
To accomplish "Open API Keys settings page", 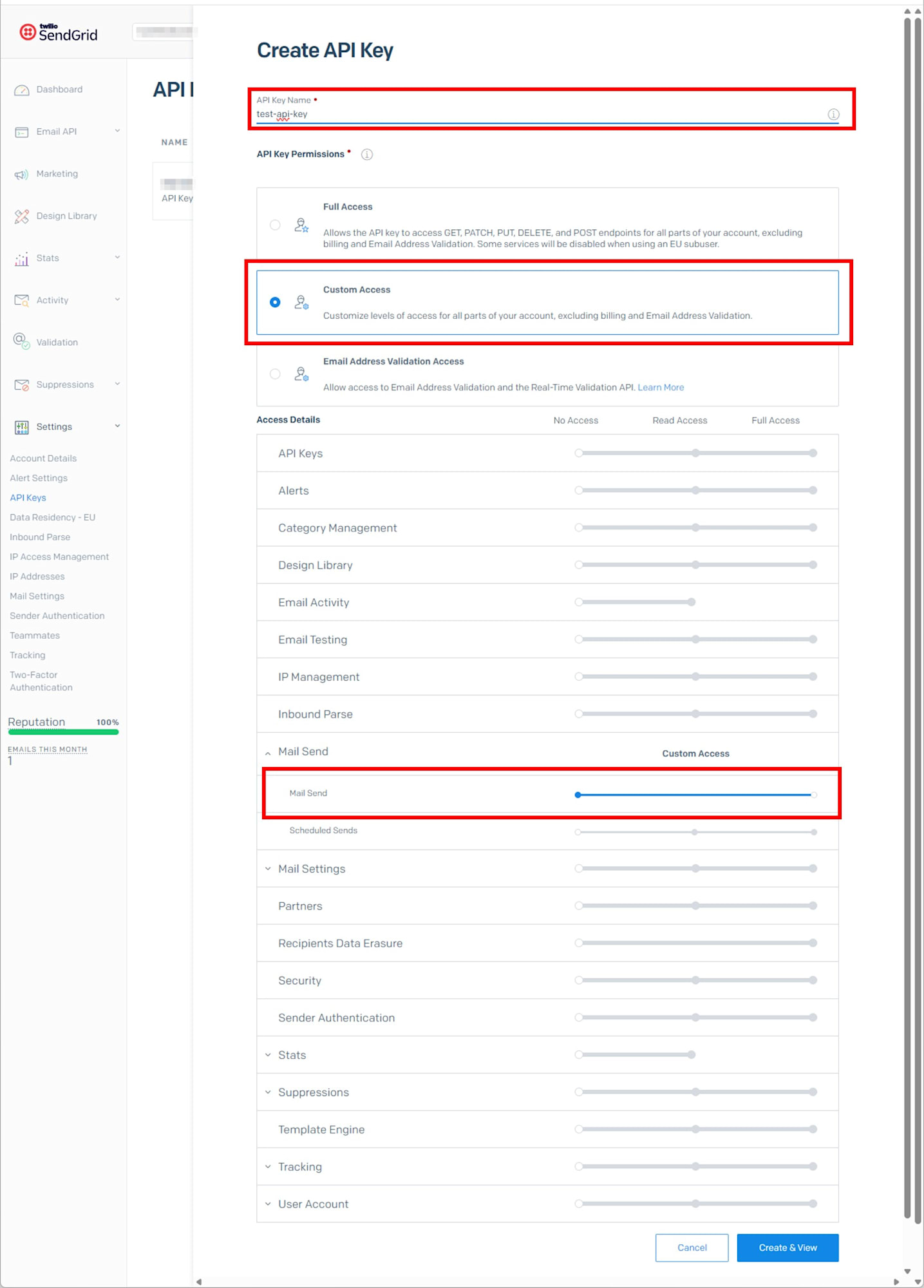I will click(x=28, y=498).
